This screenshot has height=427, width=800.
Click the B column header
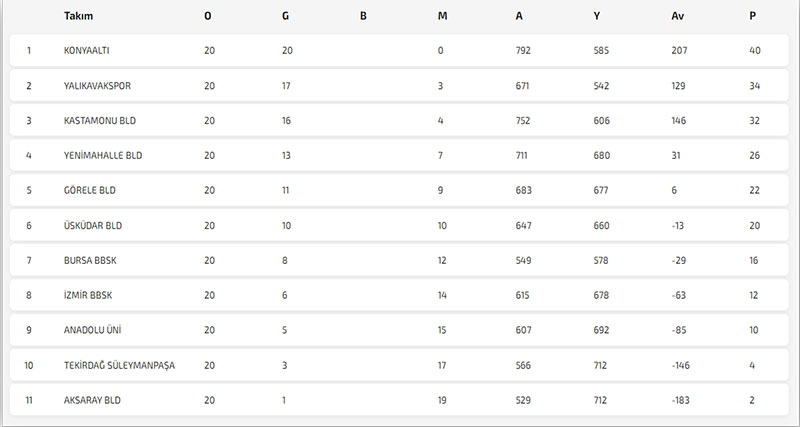pyautogui.click(x=363, y=16)
